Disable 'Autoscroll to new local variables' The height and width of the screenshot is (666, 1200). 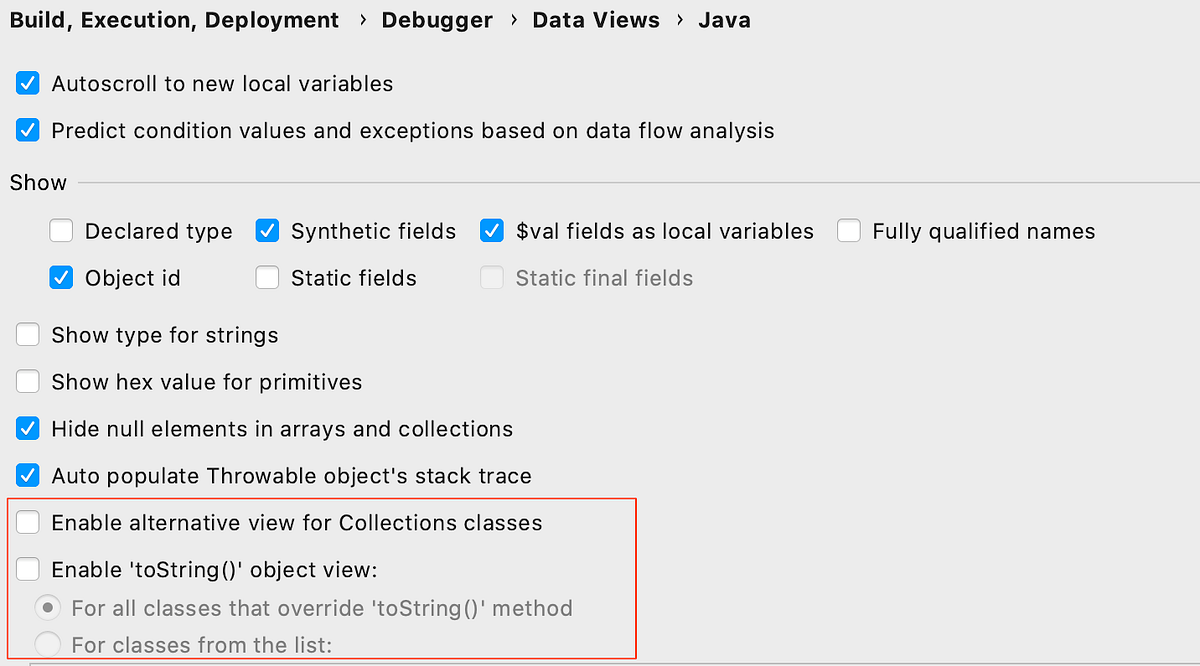pyautogui.click(x=27, y=83)
